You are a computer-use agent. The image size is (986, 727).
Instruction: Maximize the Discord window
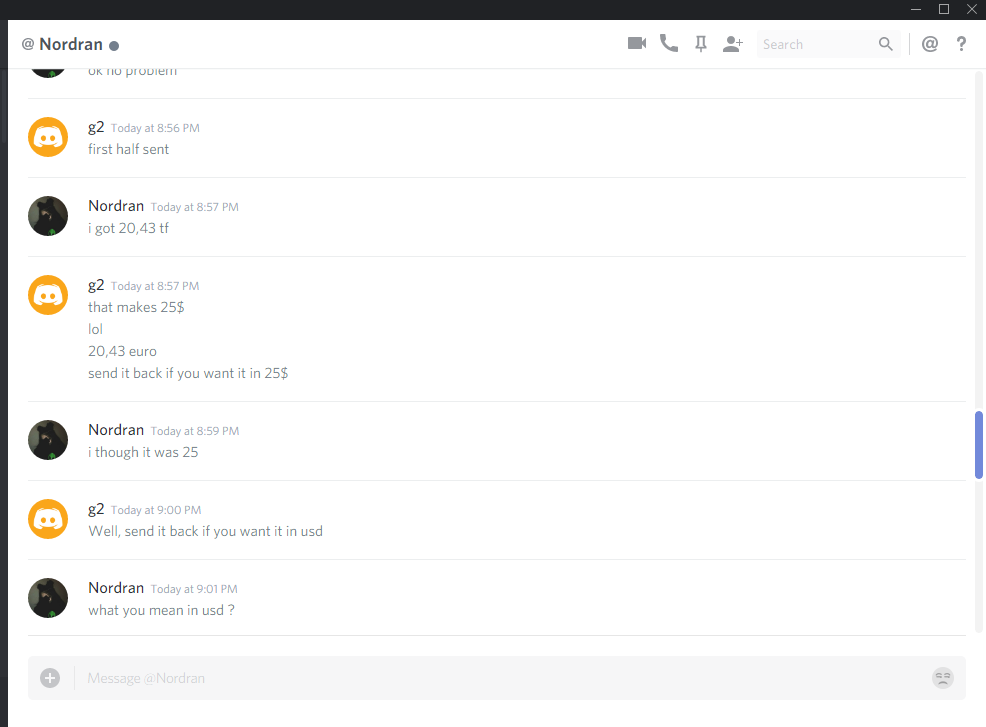click(944, 9)
